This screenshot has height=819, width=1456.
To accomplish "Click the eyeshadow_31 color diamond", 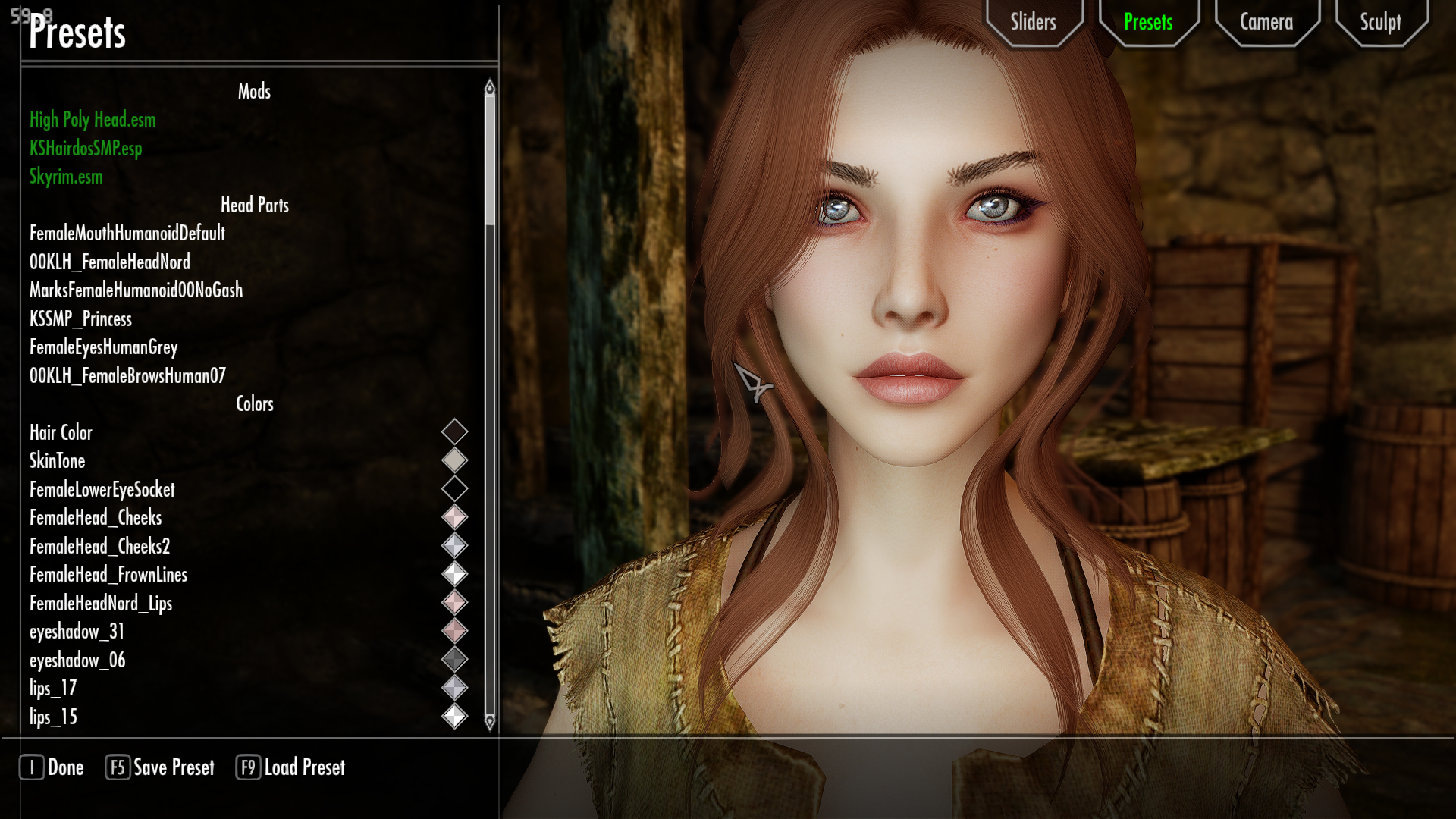I will pyautogui.click(x=454, y=631).
